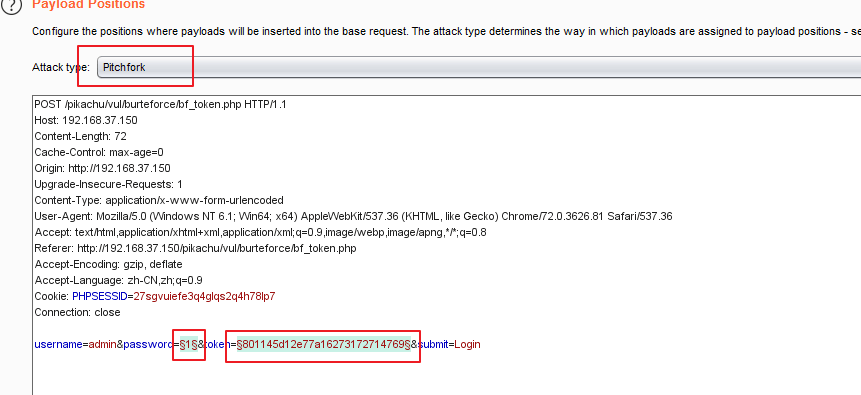Click the Connection: close header
Viewport: 861px width, 395px height.
click(77, 312)
